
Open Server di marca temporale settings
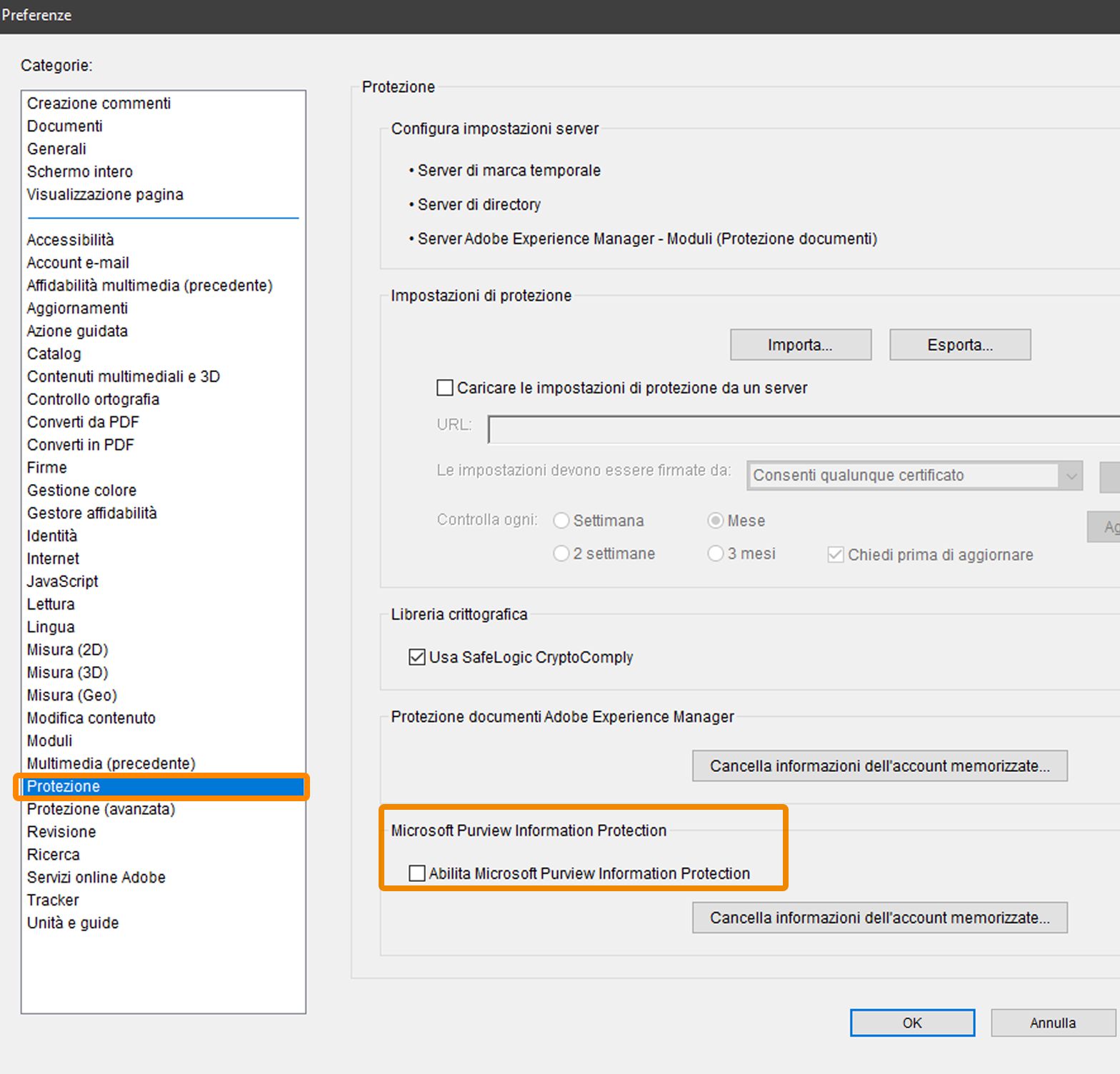pos(509,171)
